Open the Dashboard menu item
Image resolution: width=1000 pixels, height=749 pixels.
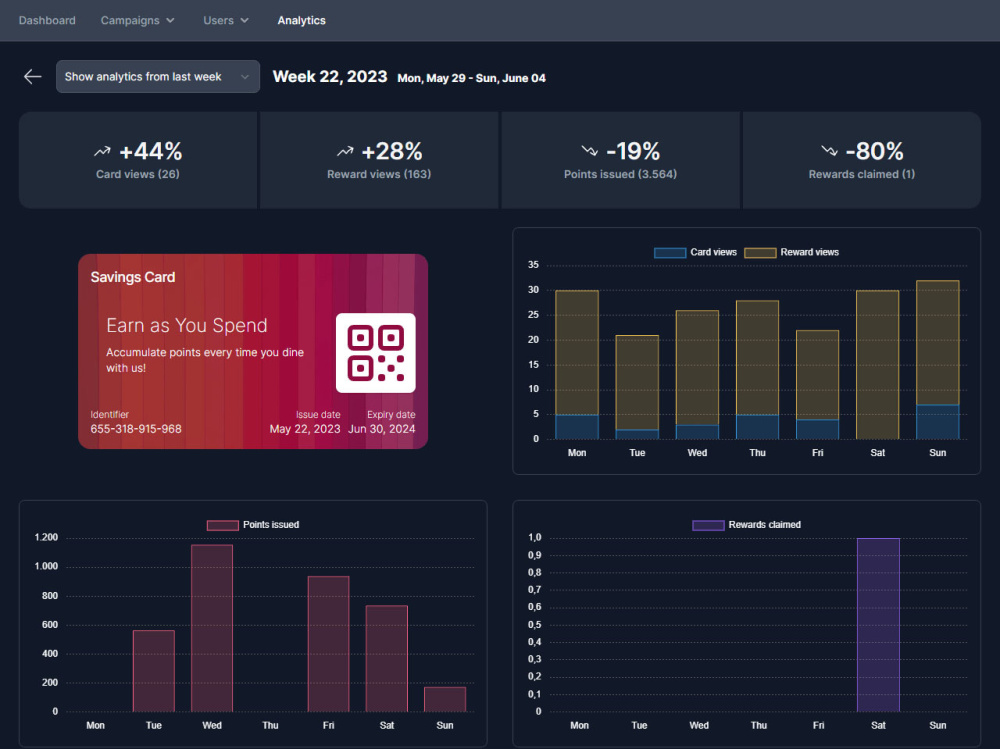47,20
